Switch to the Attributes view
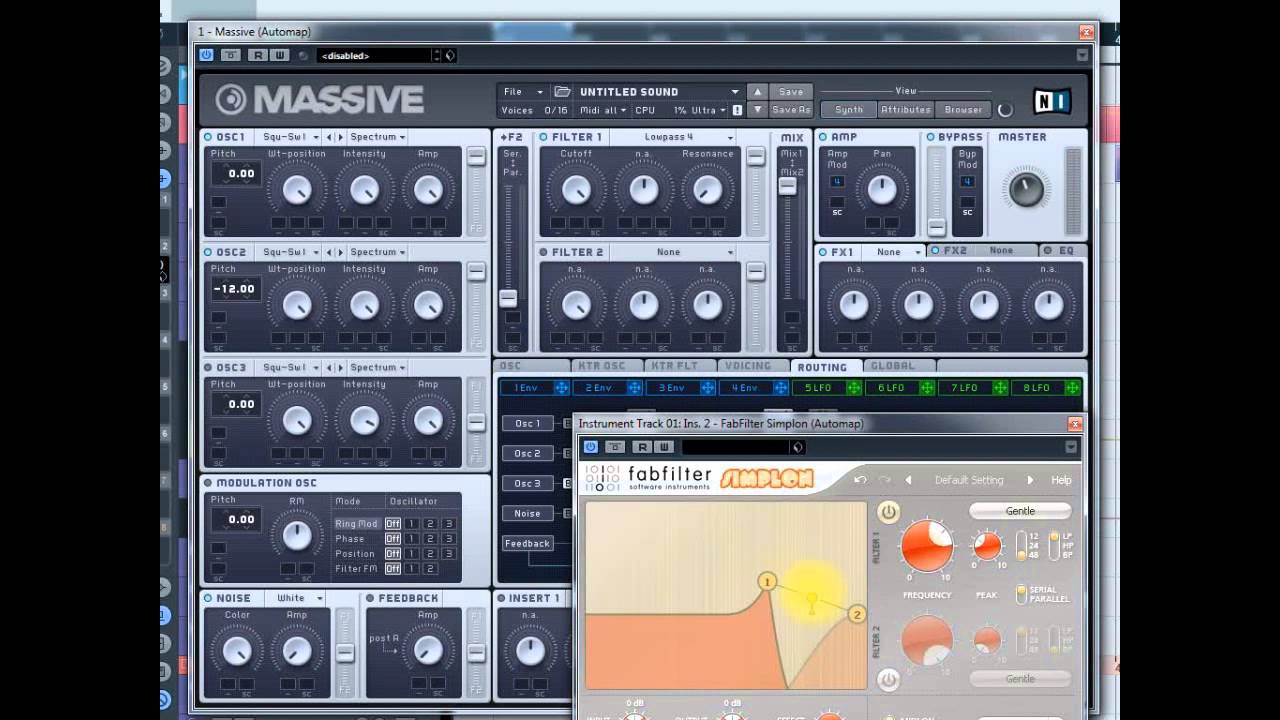 coord(905,110)
